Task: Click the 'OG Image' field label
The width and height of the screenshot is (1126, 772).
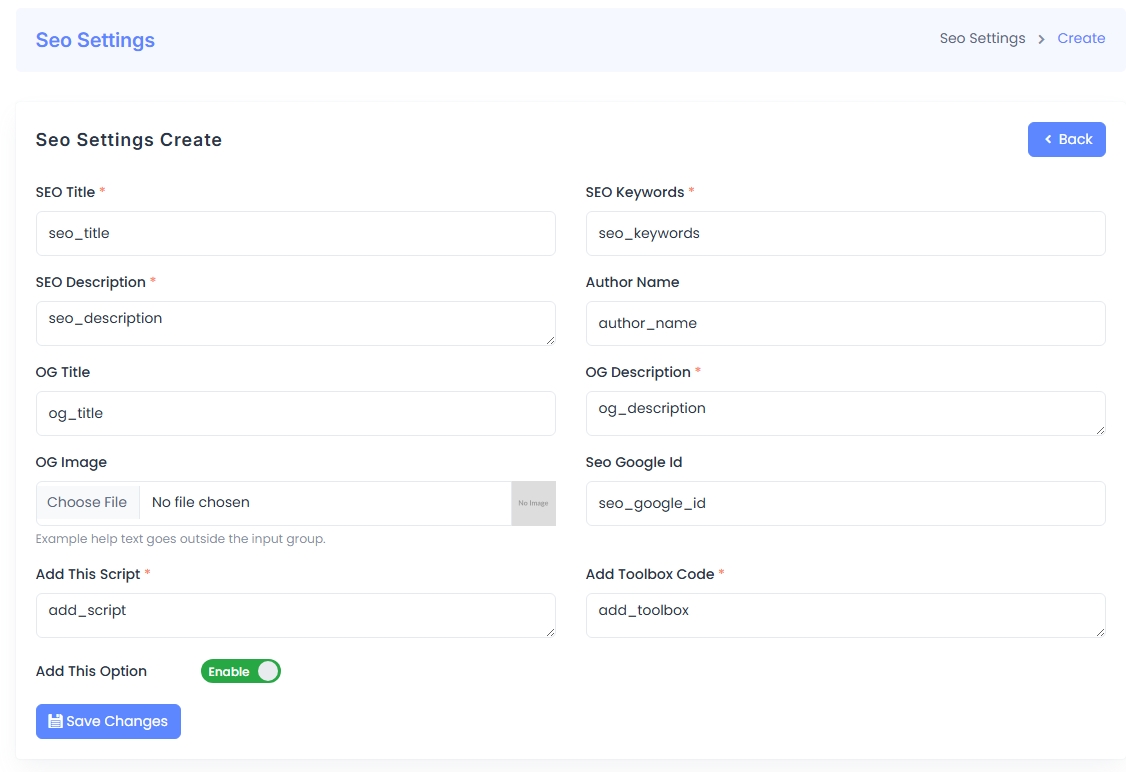Action: (71, 462)
